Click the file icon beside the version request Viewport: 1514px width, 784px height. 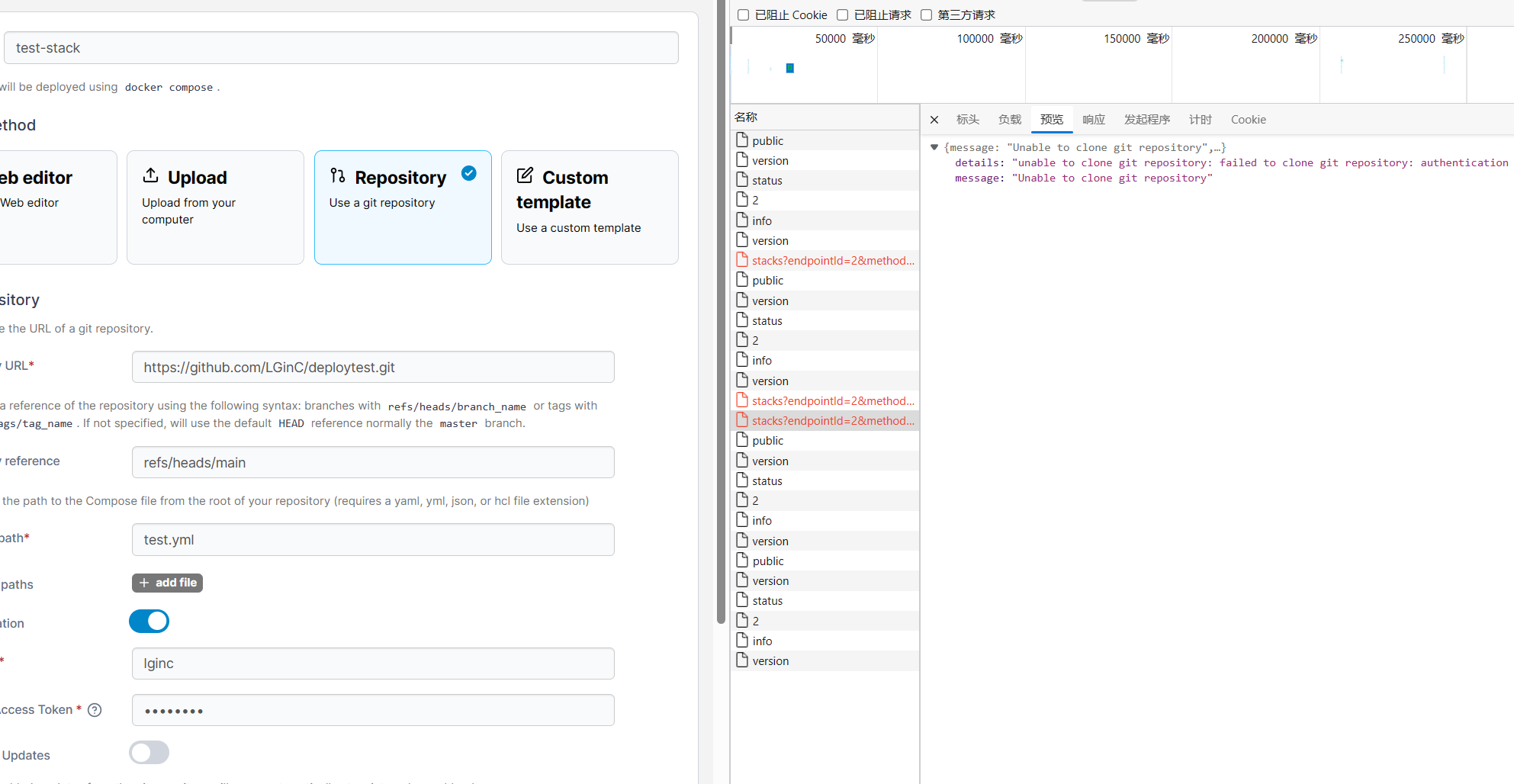coord(742,160)
